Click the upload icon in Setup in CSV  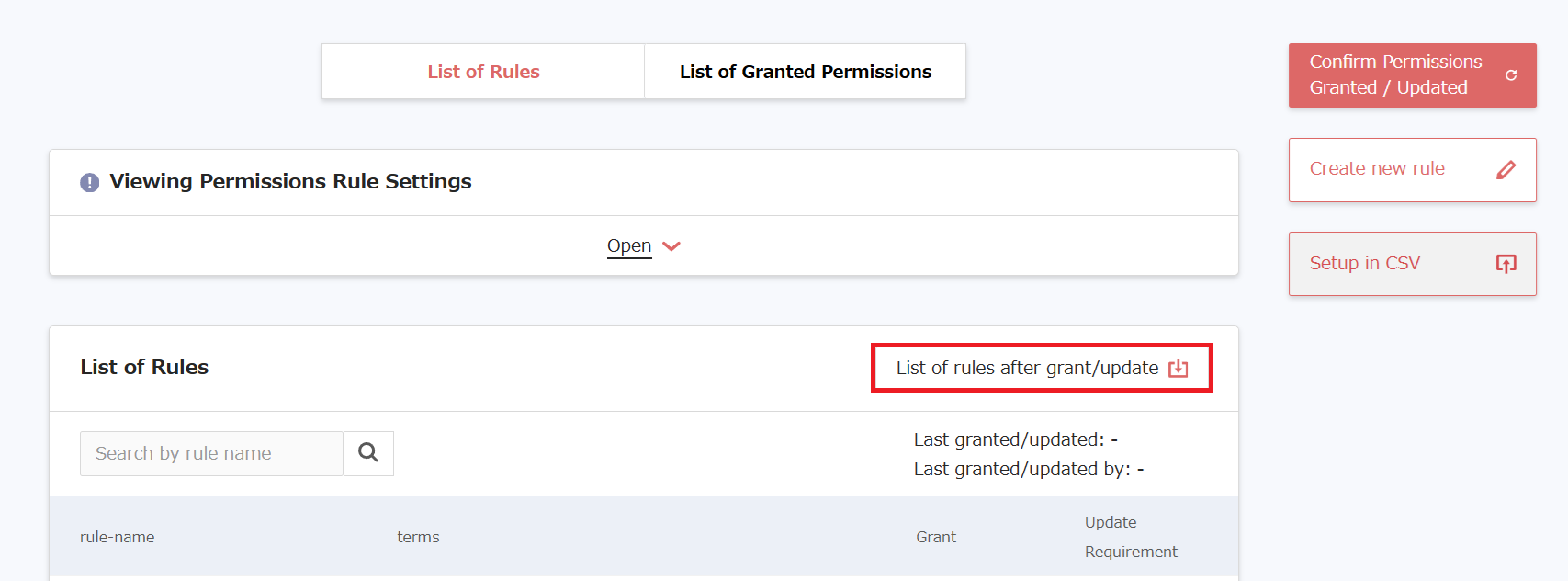coord(1506,264)
